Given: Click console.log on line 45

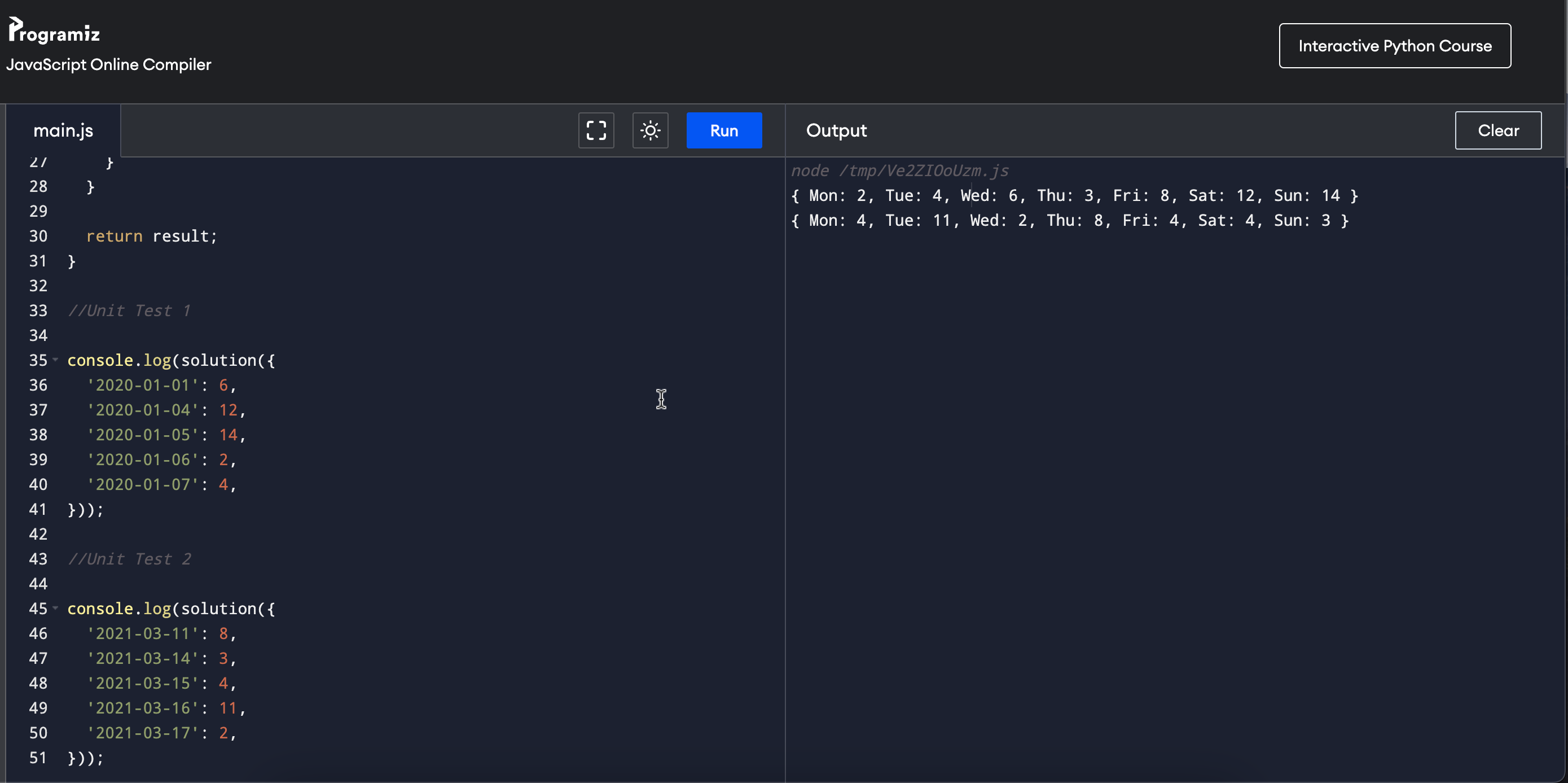Looking at the screenshot, I should [119, 608].
